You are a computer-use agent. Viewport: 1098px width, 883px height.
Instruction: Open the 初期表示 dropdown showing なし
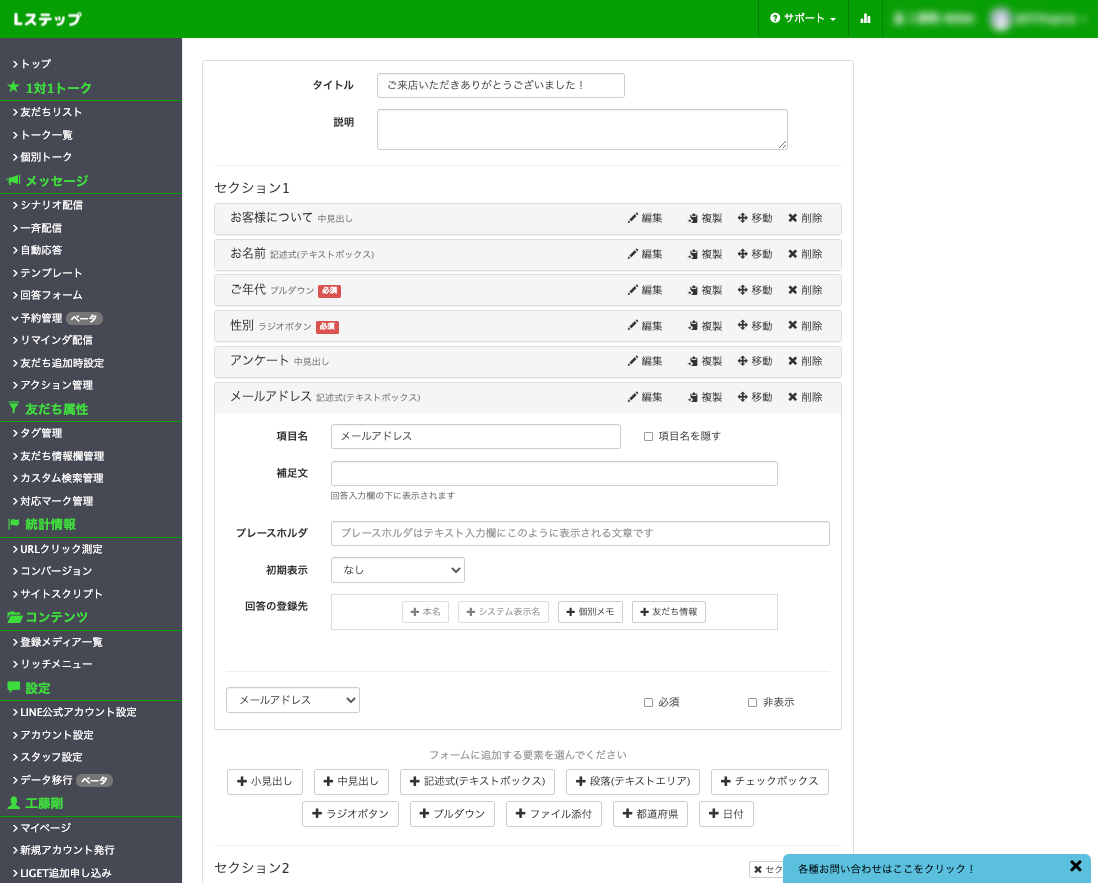[x=397, y=570]
